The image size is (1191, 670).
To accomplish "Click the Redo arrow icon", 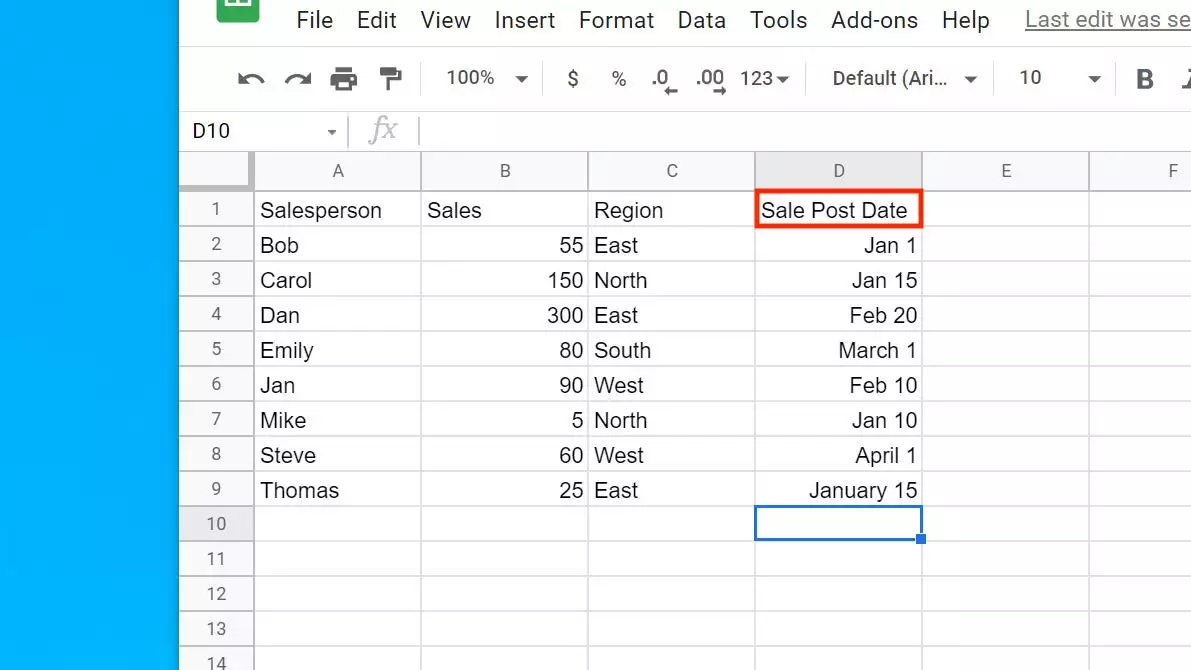I will (297, 79).
